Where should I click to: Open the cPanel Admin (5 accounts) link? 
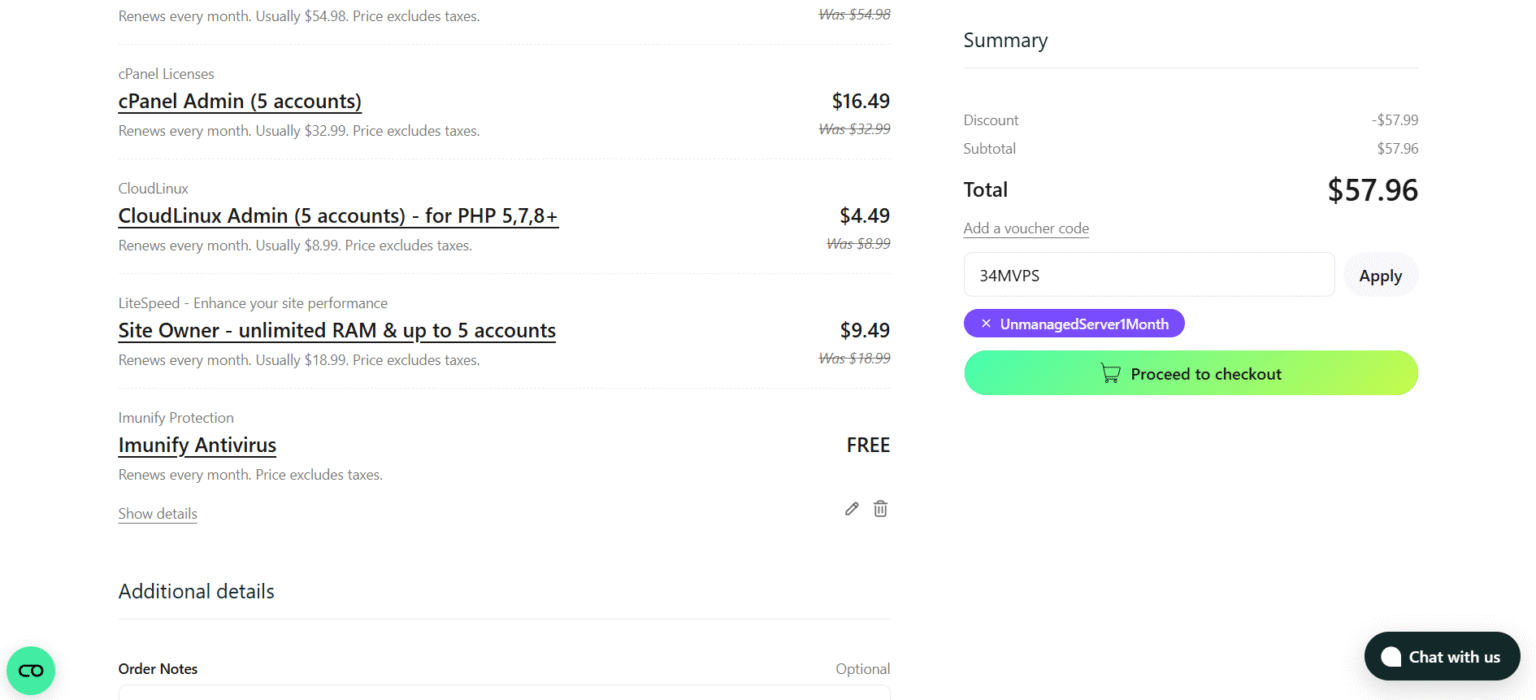[x=240, y=102]
